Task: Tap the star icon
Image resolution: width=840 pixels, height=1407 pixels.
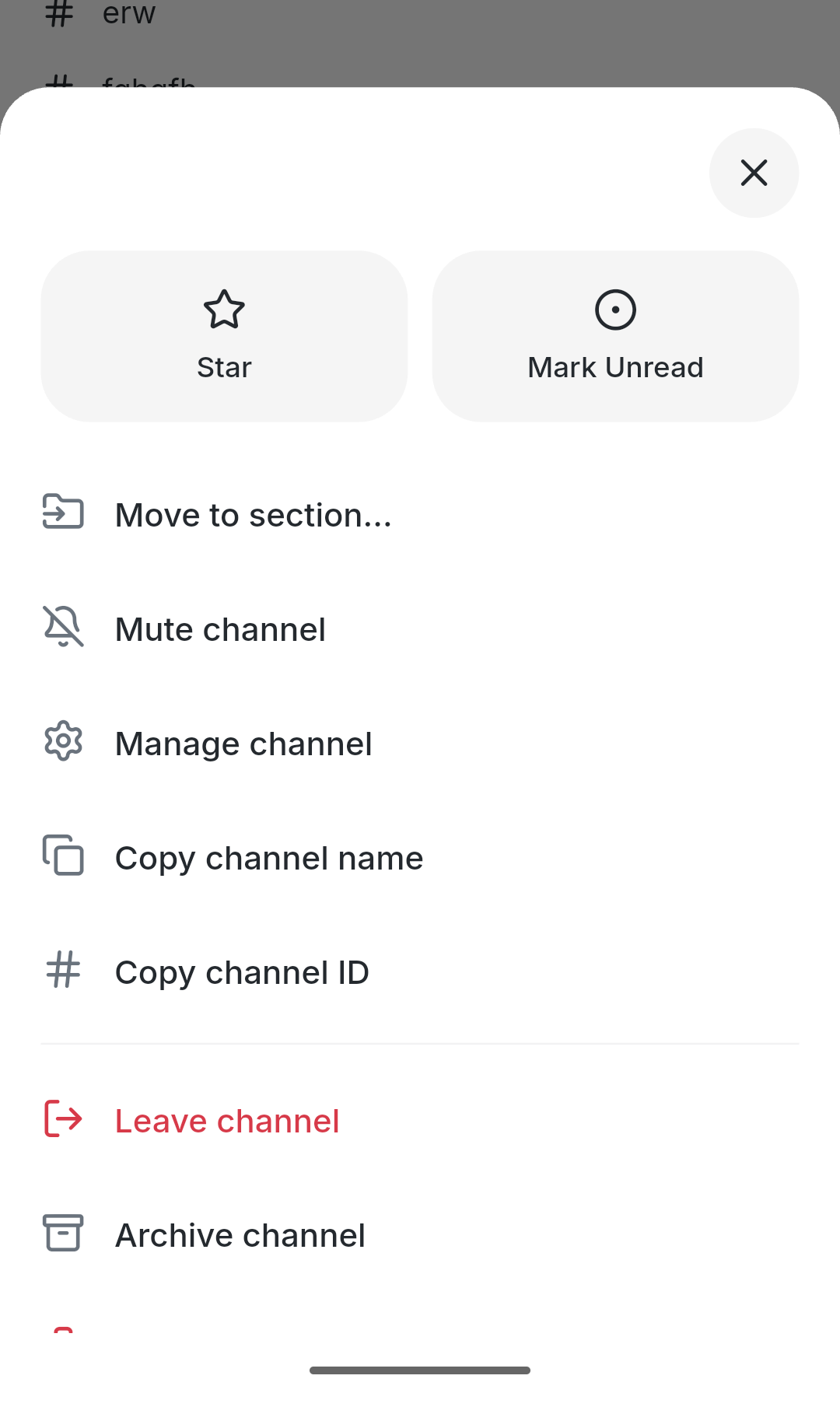Action: pos(224,310)
